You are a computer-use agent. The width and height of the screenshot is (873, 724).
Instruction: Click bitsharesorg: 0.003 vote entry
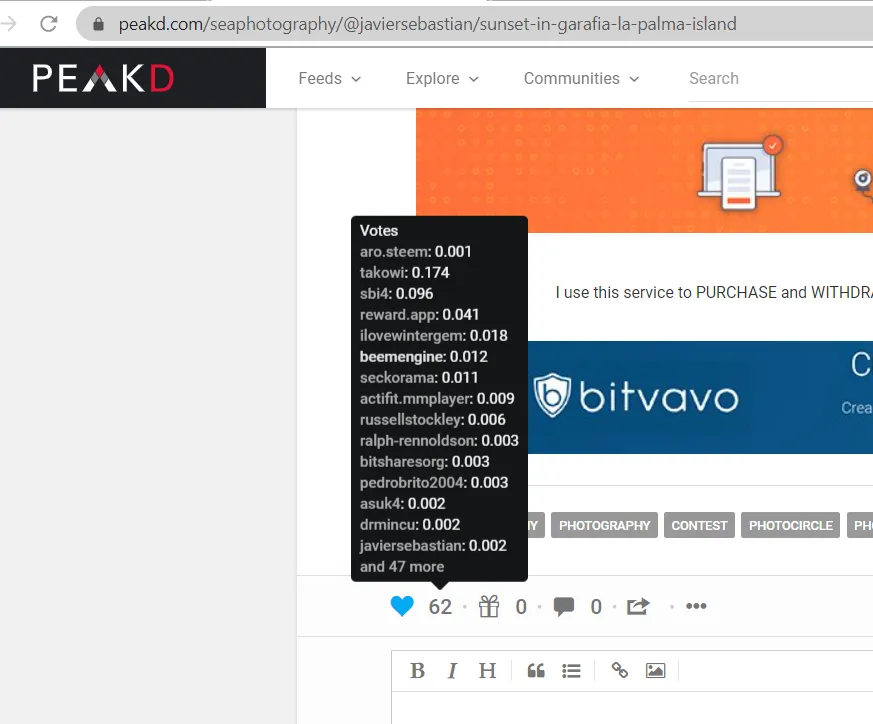425,462
